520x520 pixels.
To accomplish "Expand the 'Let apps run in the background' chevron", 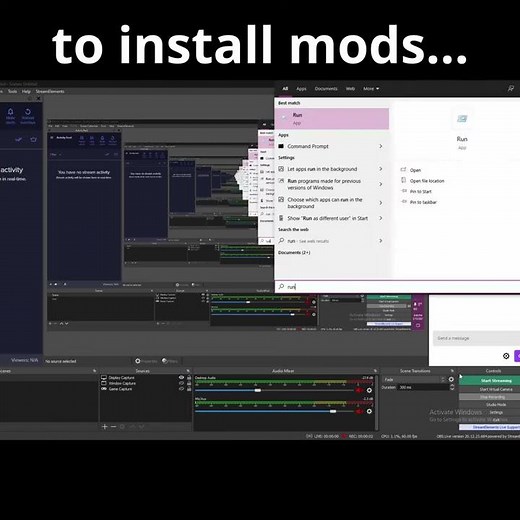I will point(381,169).
